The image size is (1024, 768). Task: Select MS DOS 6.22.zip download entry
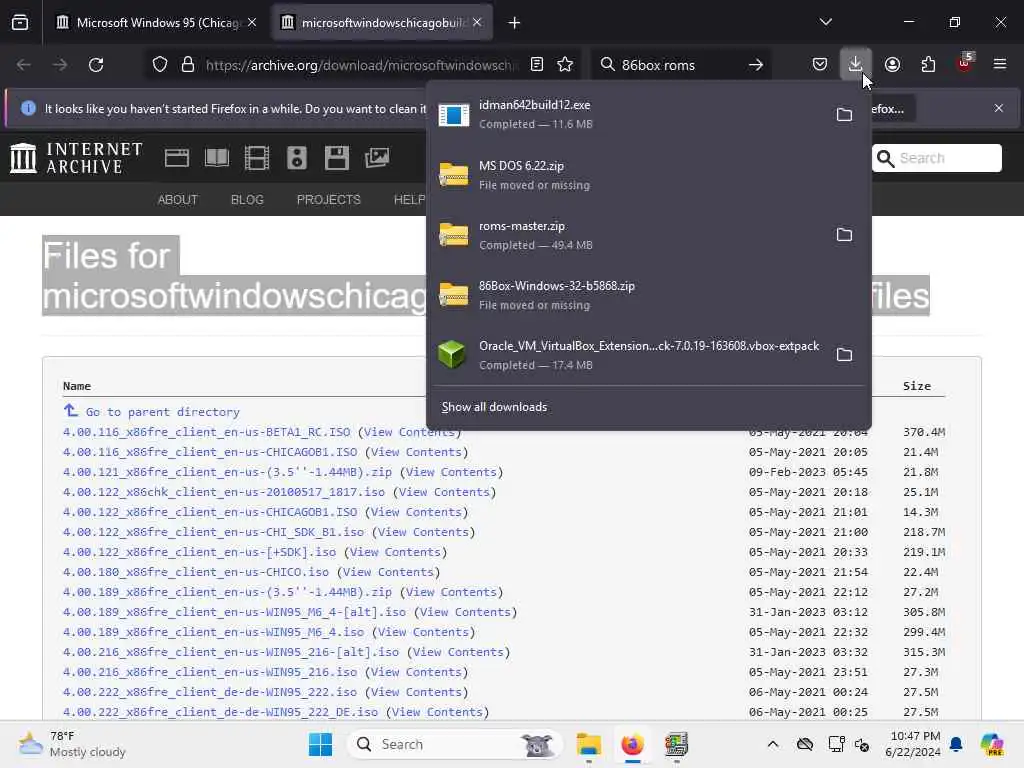click(x=648, y=174)
